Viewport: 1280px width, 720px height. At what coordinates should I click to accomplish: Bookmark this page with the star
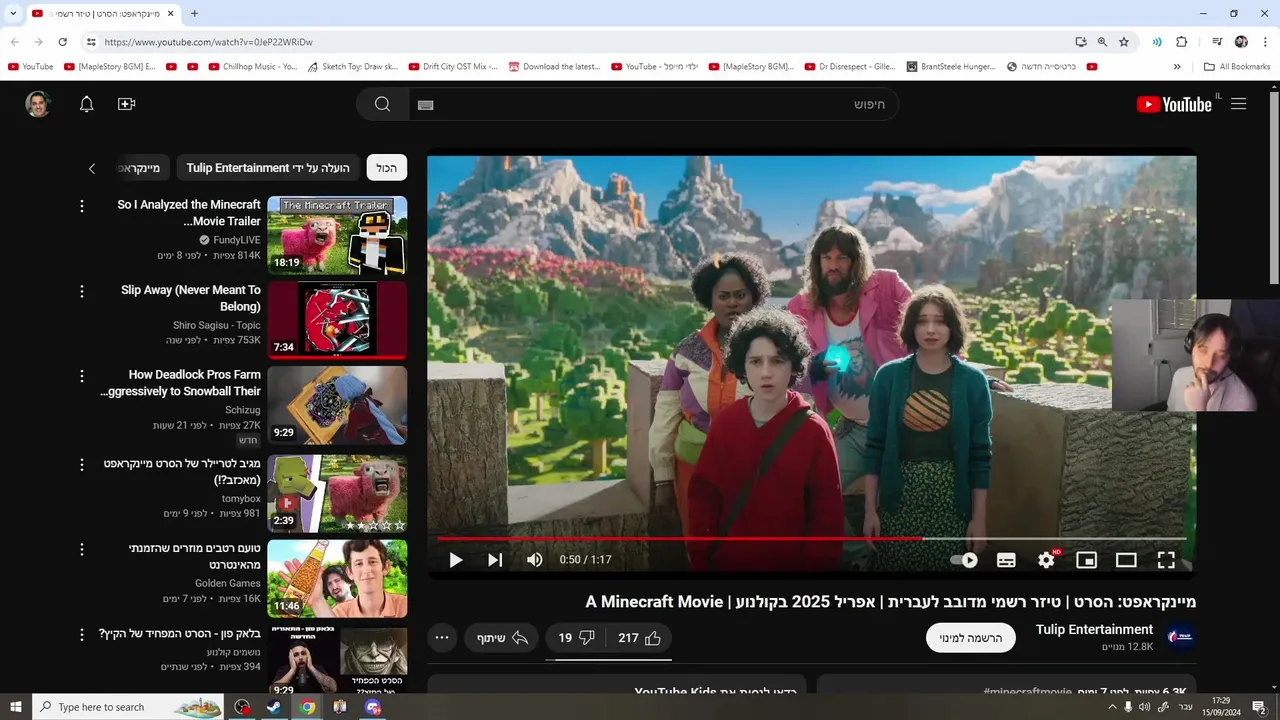click(1124, 42)
